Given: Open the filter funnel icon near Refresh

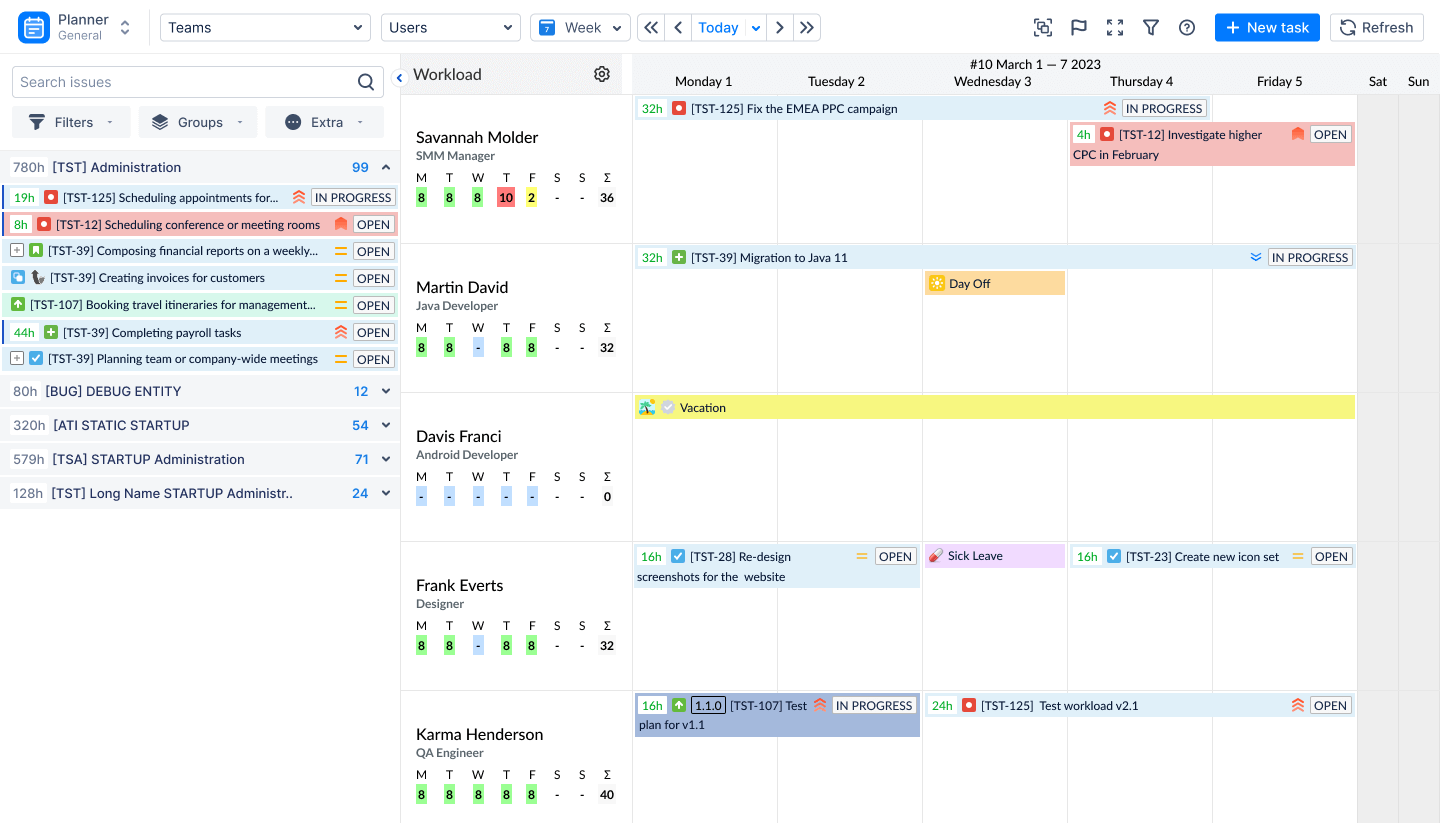Looking at the screenshot, I should pos(1151,27).
